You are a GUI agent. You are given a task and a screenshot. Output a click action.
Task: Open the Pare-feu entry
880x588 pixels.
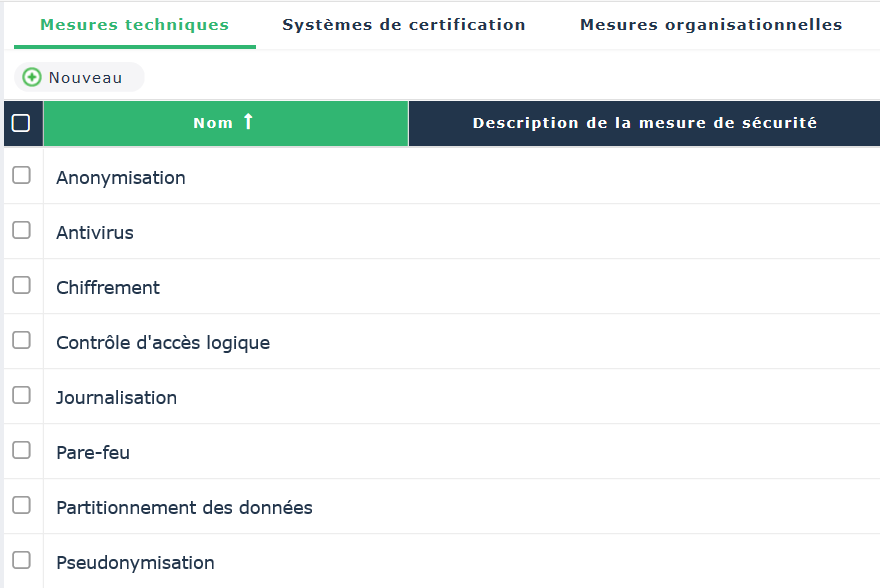93,453
